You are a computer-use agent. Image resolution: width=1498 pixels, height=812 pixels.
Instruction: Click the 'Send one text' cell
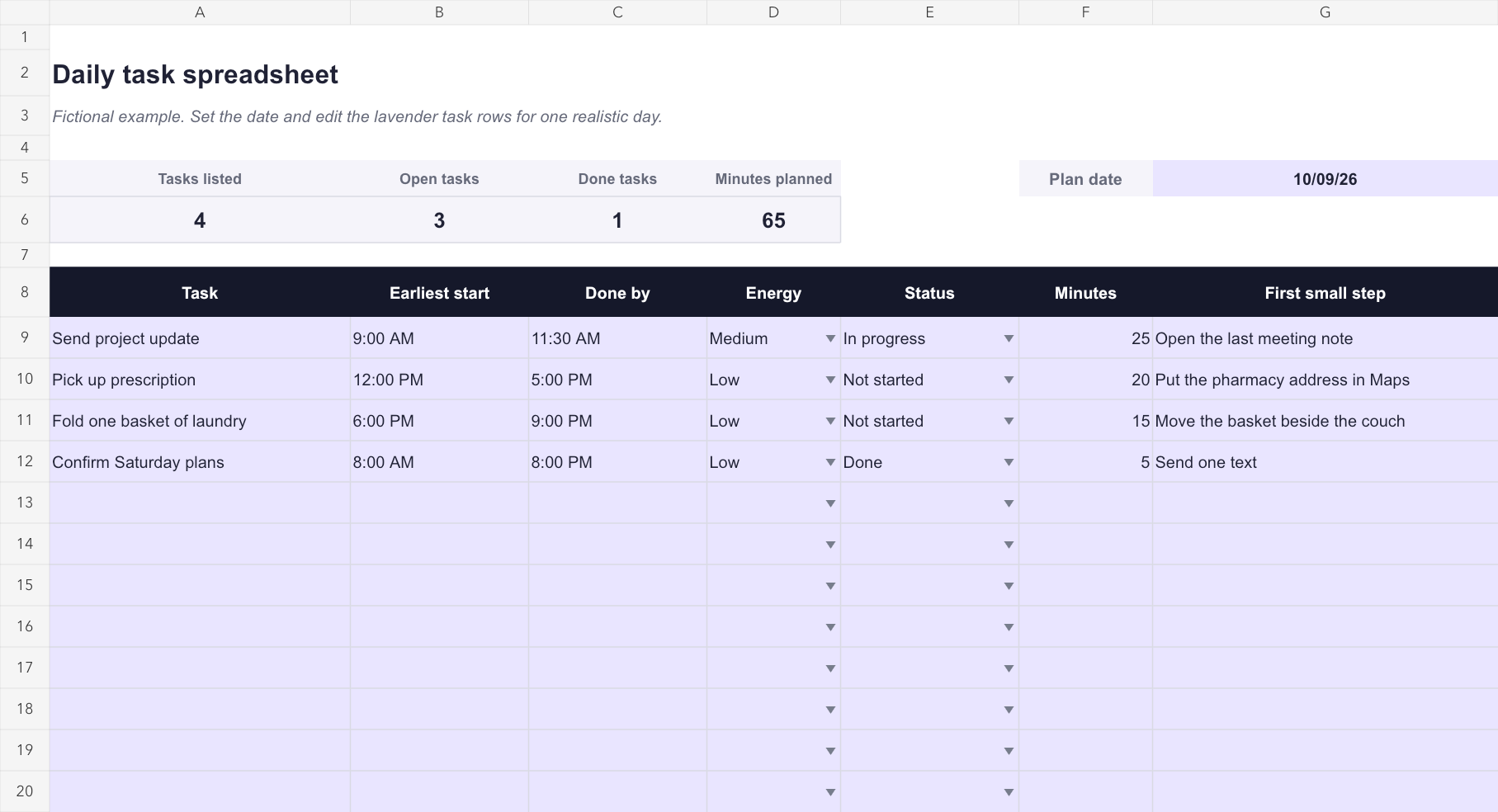coord(1325,462)
